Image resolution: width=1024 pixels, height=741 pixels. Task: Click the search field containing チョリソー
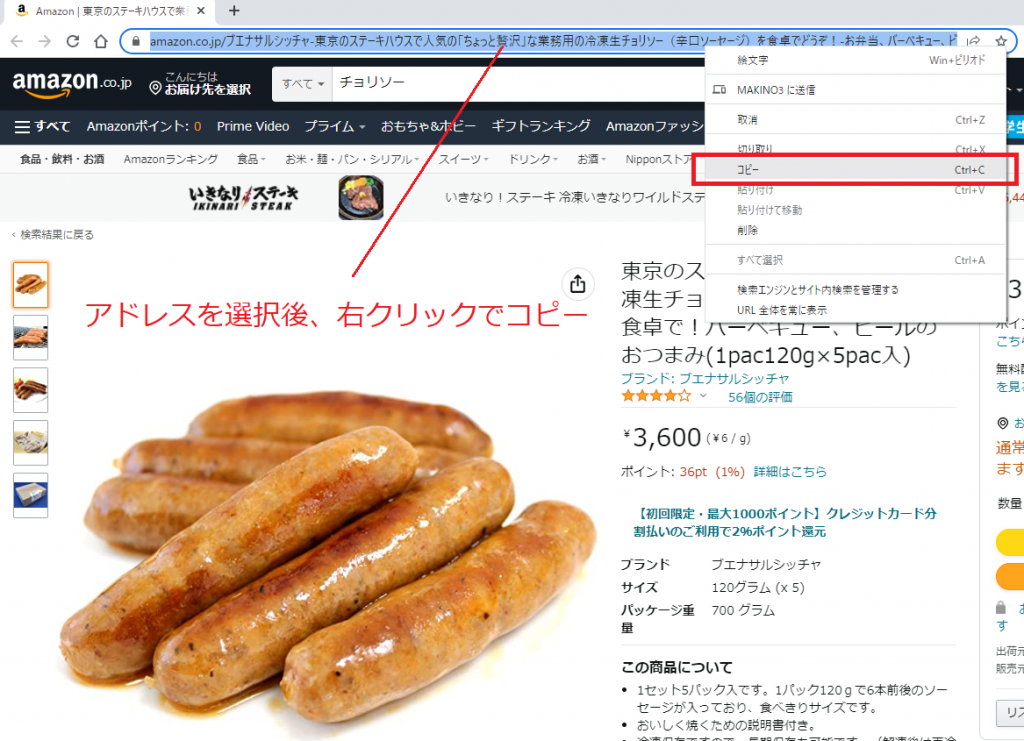[516, 84]
